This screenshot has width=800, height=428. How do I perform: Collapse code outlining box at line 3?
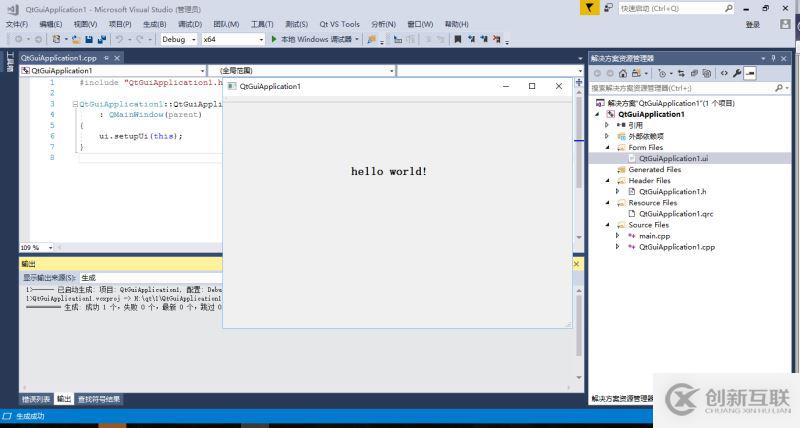click(x=75, y=104)
